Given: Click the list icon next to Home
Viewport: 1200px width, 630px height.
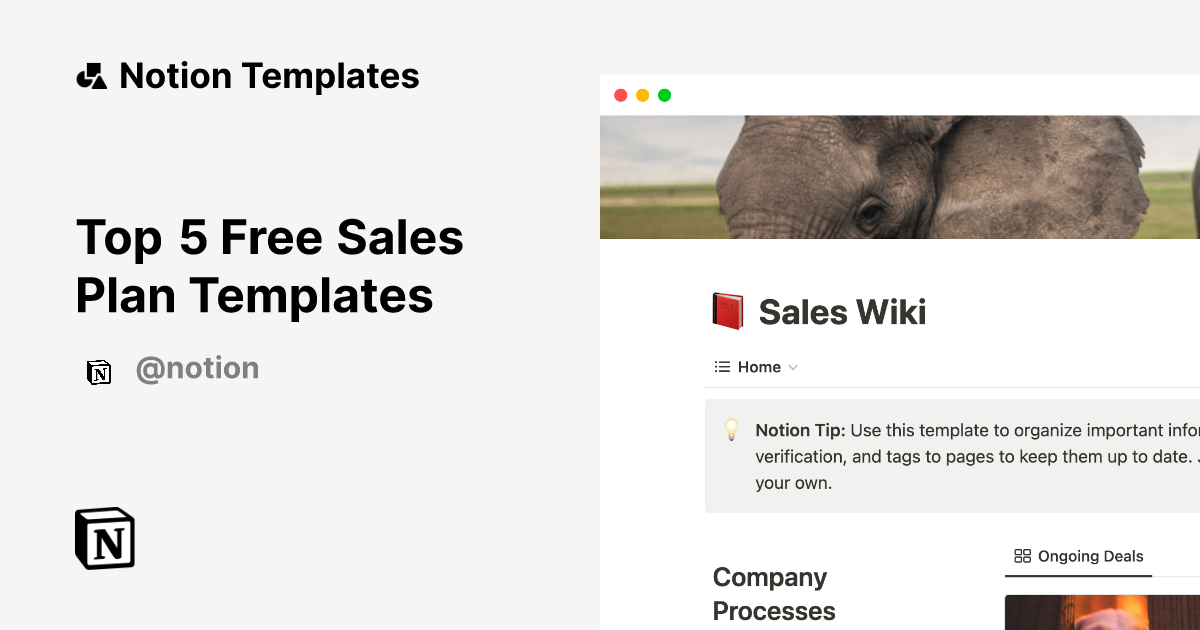Looking at the screenshot, I should 722,367.
